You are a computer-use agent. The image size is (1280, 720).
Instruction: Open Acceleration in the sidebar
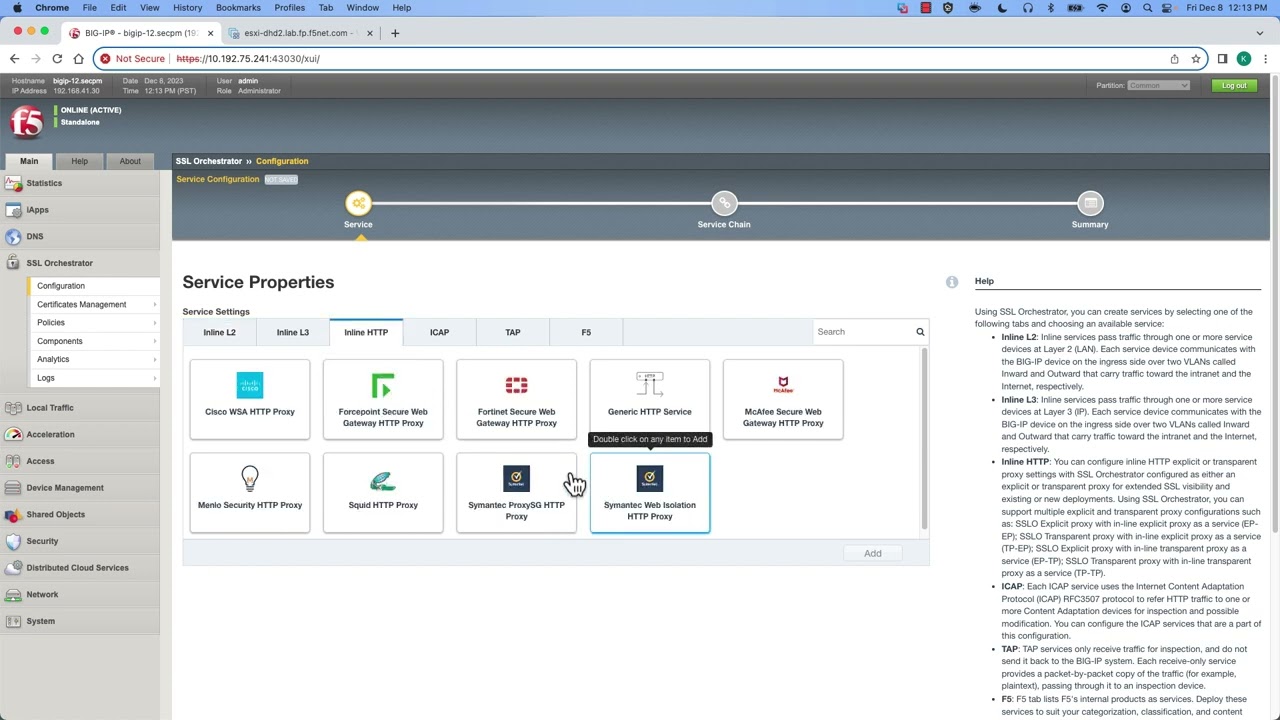[80, 434]
